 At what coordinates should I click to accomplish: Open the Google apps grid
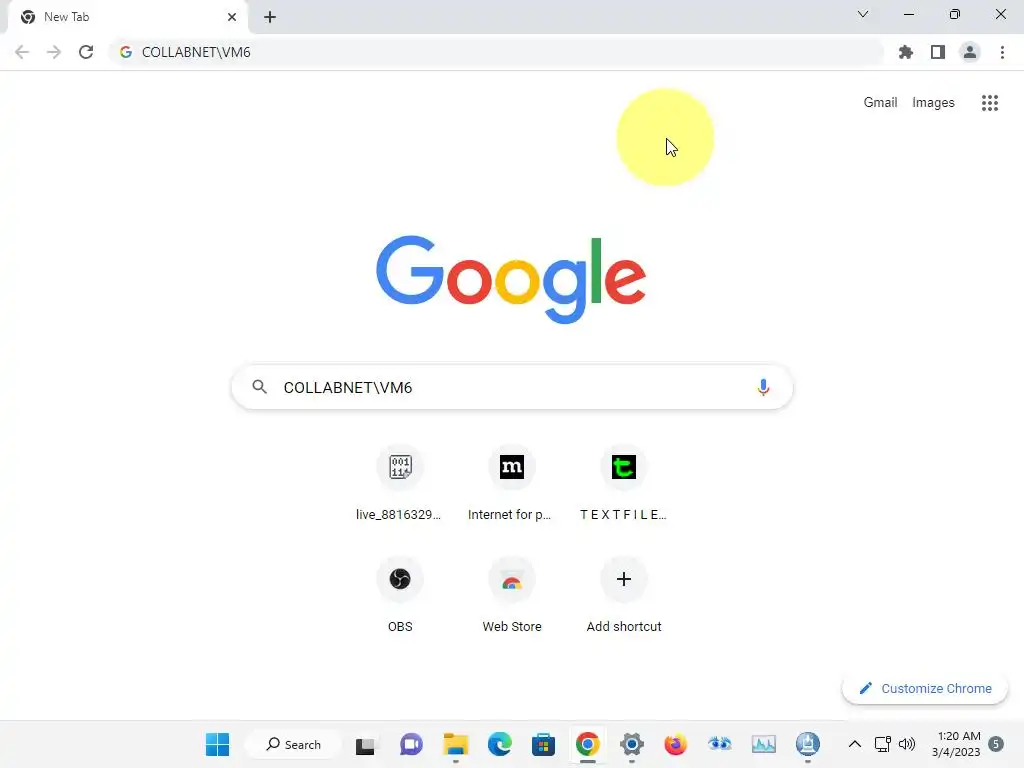click(990, 103)
